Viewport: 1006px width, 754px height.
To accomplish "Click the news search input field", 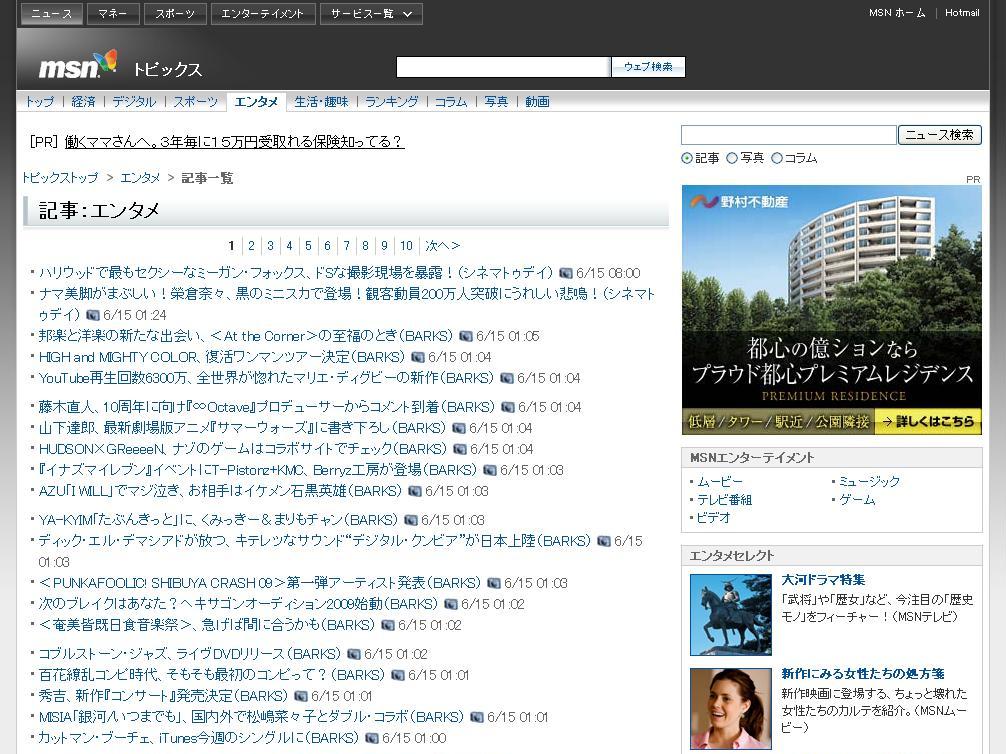I will (x=789, y=135).
